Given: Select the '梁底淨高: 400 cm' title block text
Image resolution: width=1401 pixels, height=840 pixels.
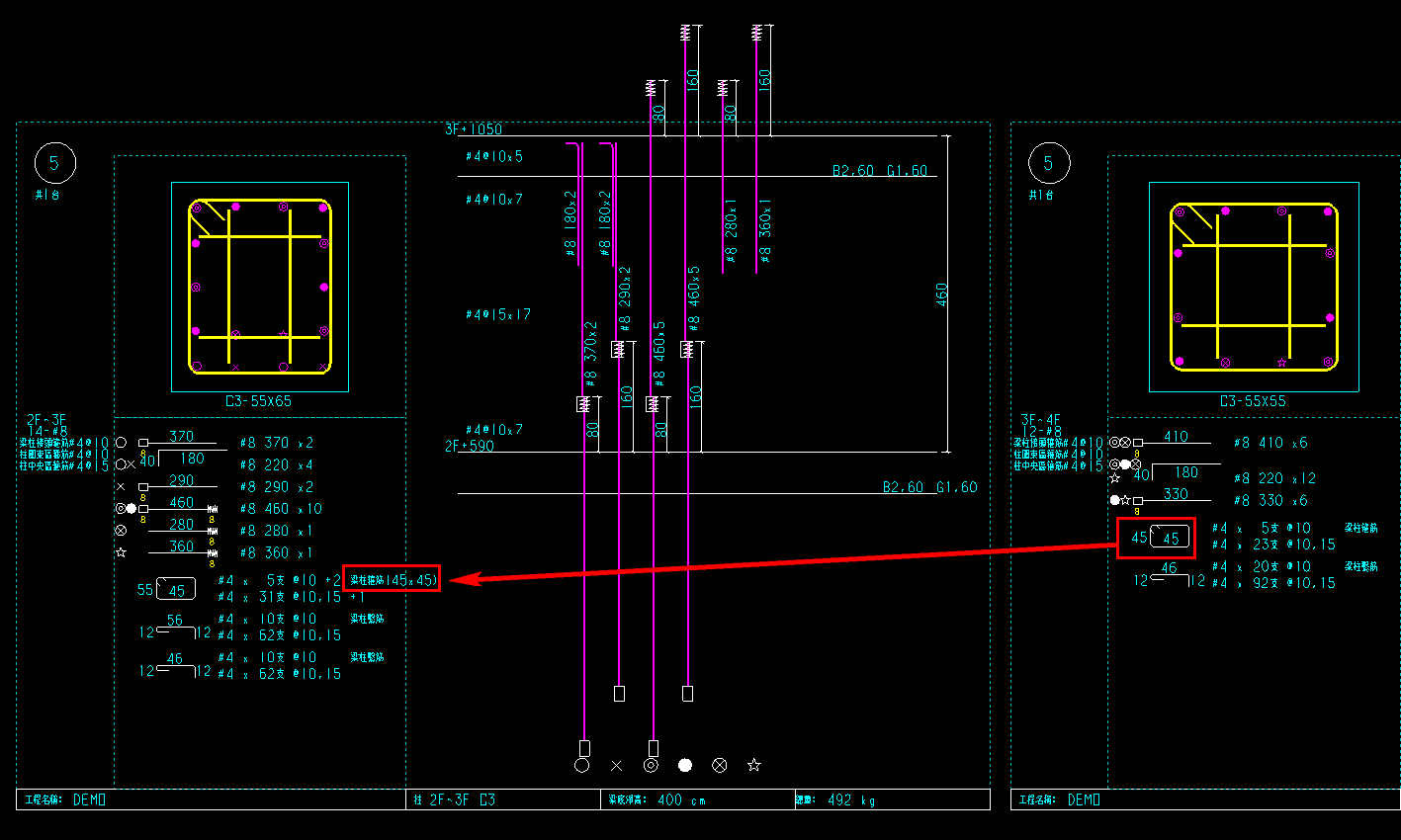Looking at the screenshot, I should click(x=657, y=800).
